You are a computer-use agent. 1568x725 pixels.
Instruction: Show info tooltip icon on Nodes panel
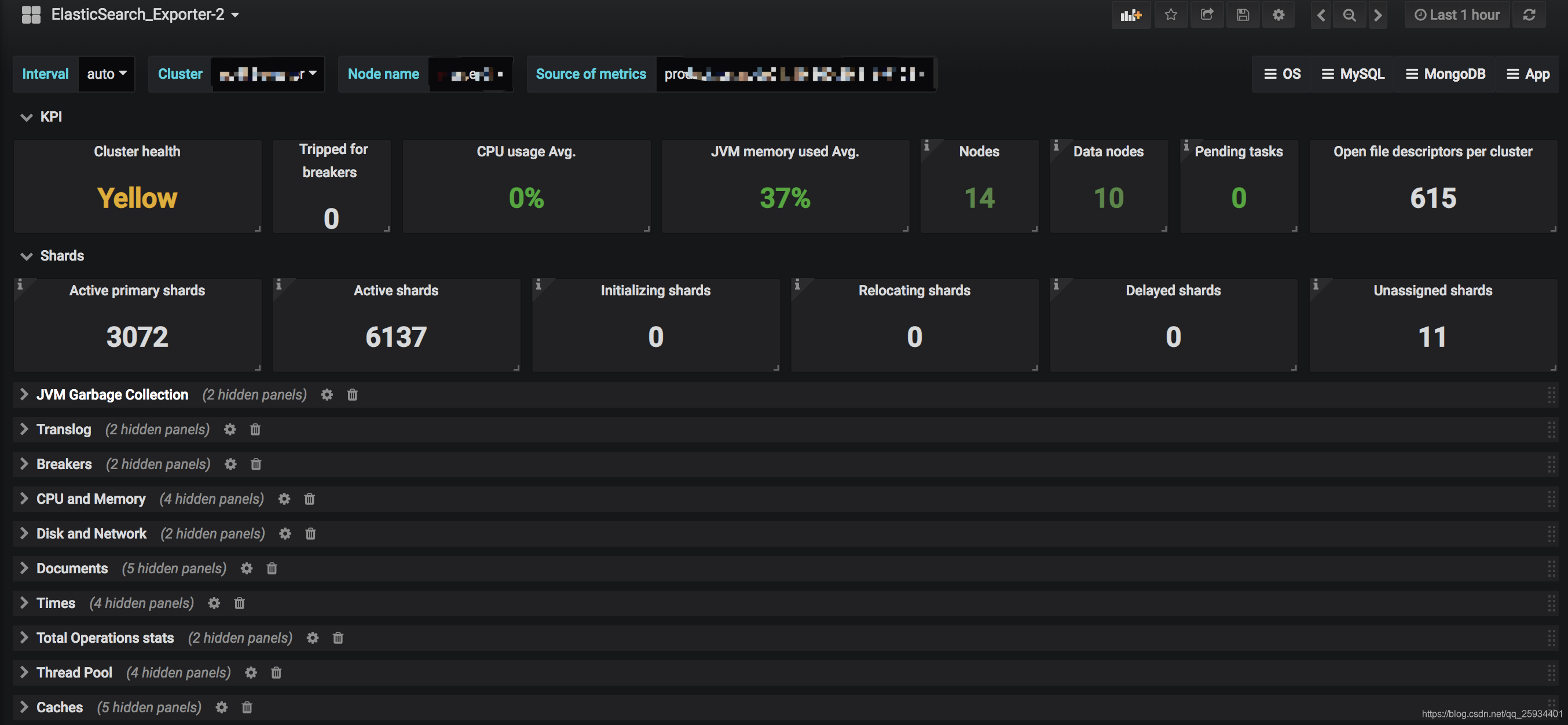coord(926,145)
